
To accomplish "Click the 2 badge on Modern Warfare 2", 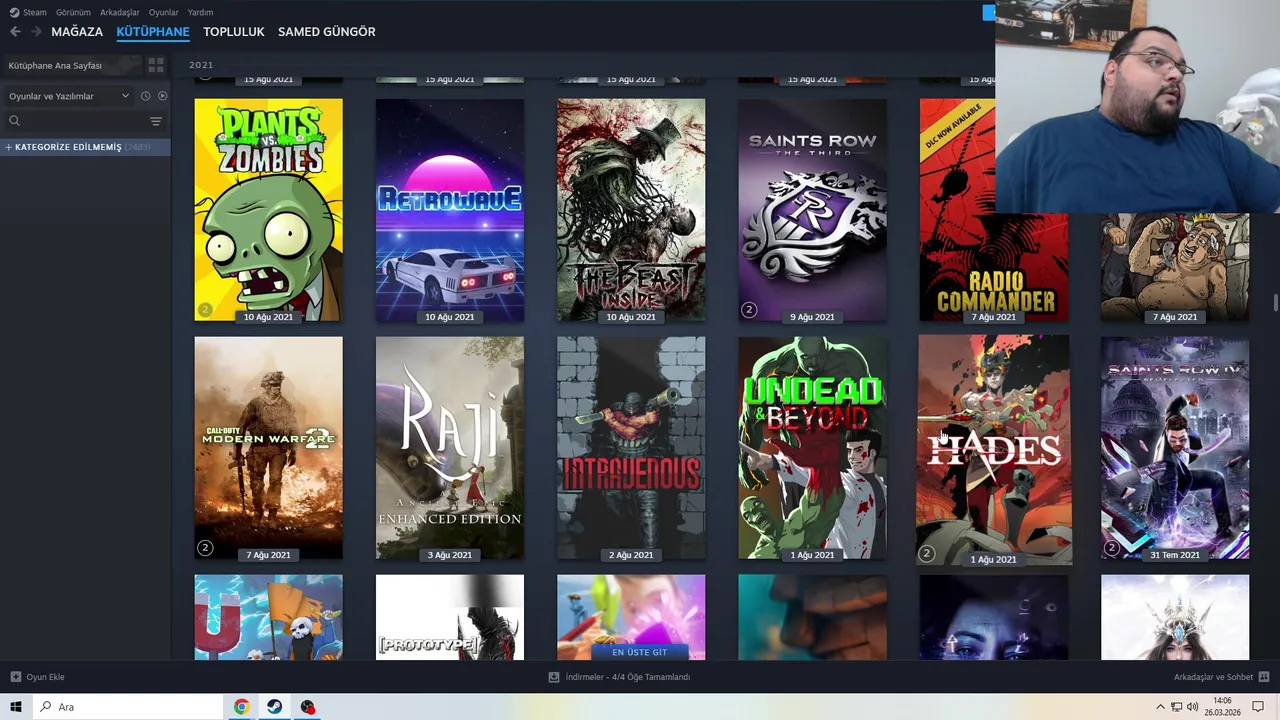I will [x=205, y=548].
